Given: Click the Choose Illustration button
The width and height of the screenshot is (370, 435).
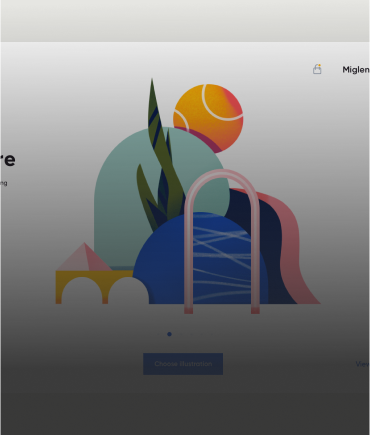Looking at the screenshot, I should point(183,364).
